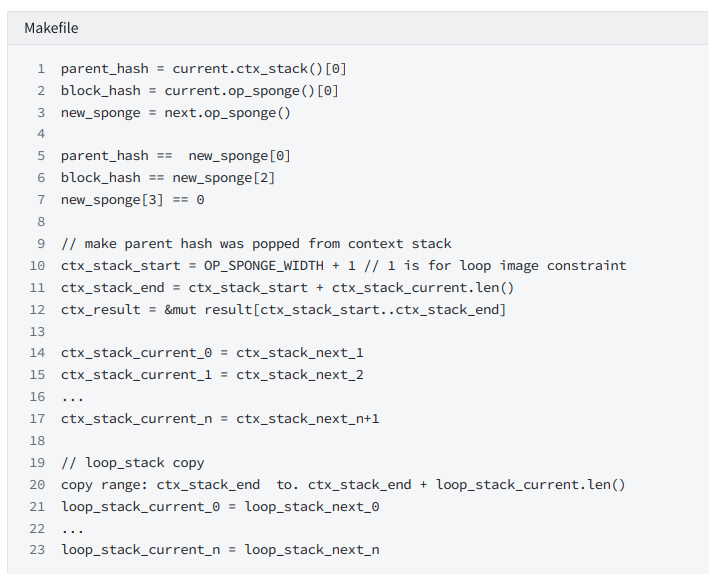This screenshot has width=717, height=587.
Task: Click line number 23 in gutter
Action: (37, 550)
